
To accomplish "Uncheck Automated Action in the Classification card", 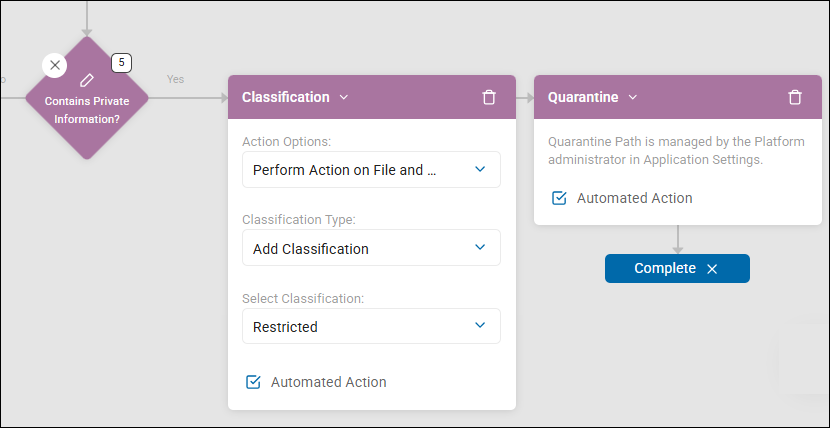I will [x=253, y=382].
